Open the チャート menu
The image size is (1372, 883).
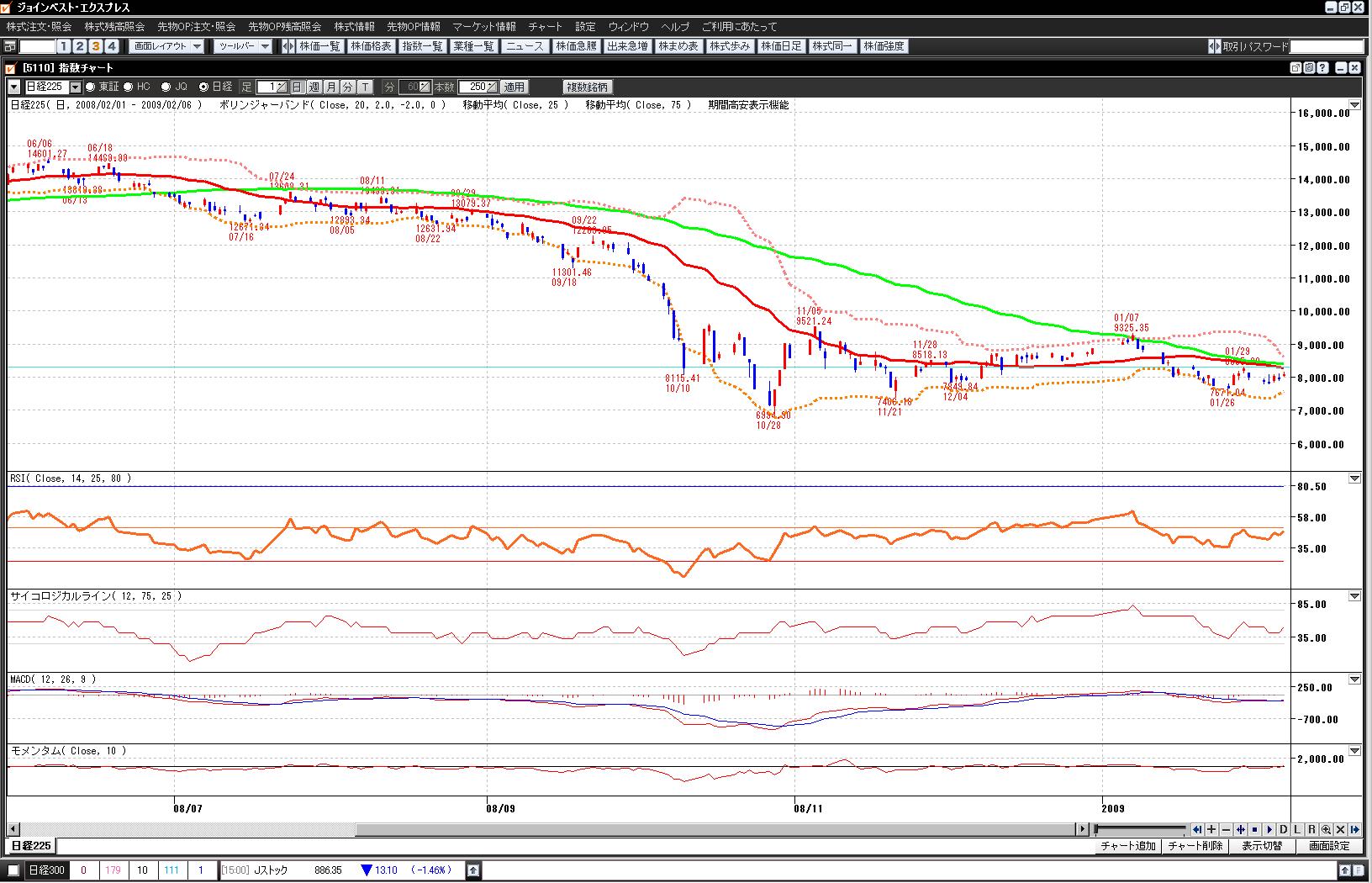(x=545, y=27)
